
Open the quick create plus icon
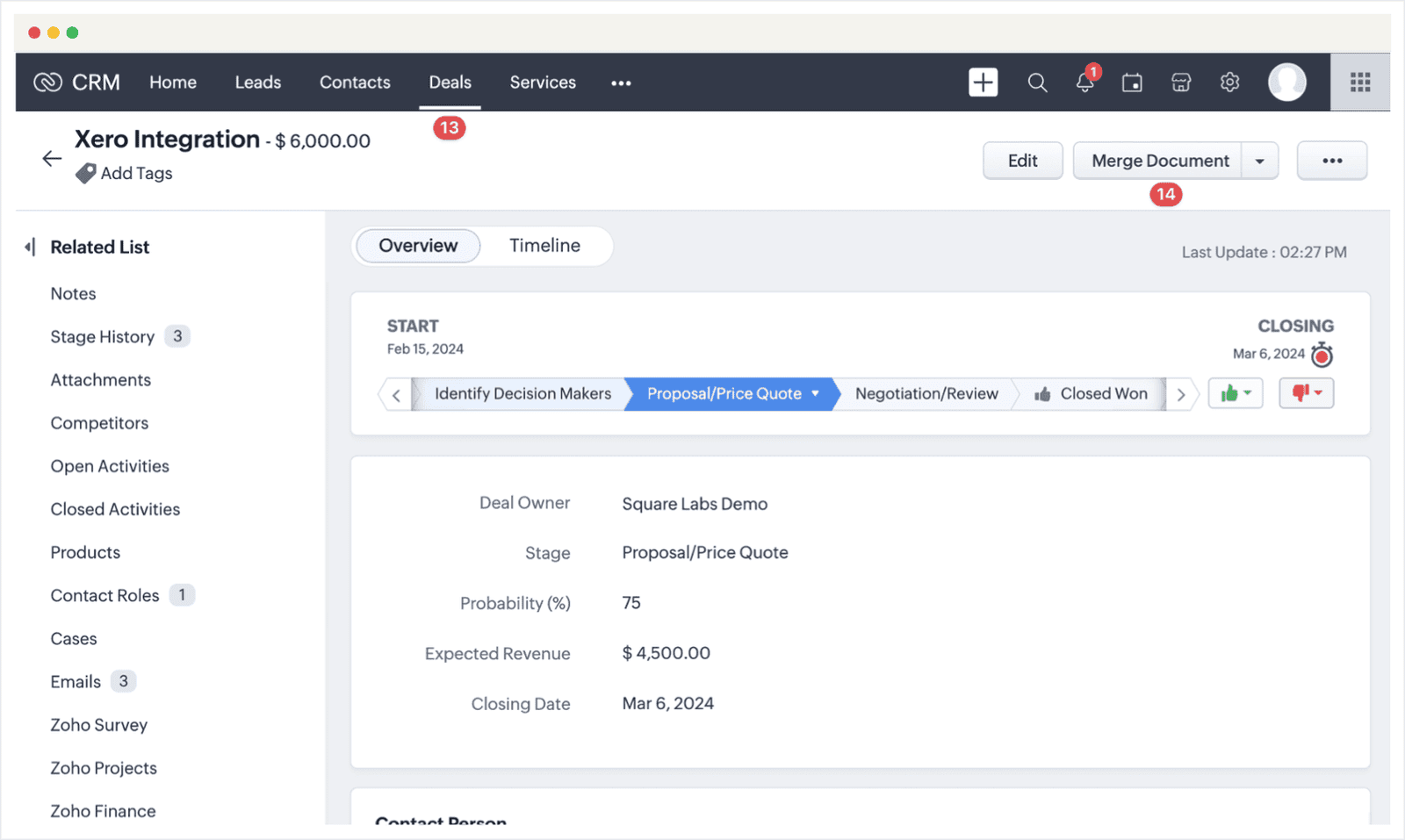[x=983, y=83]
